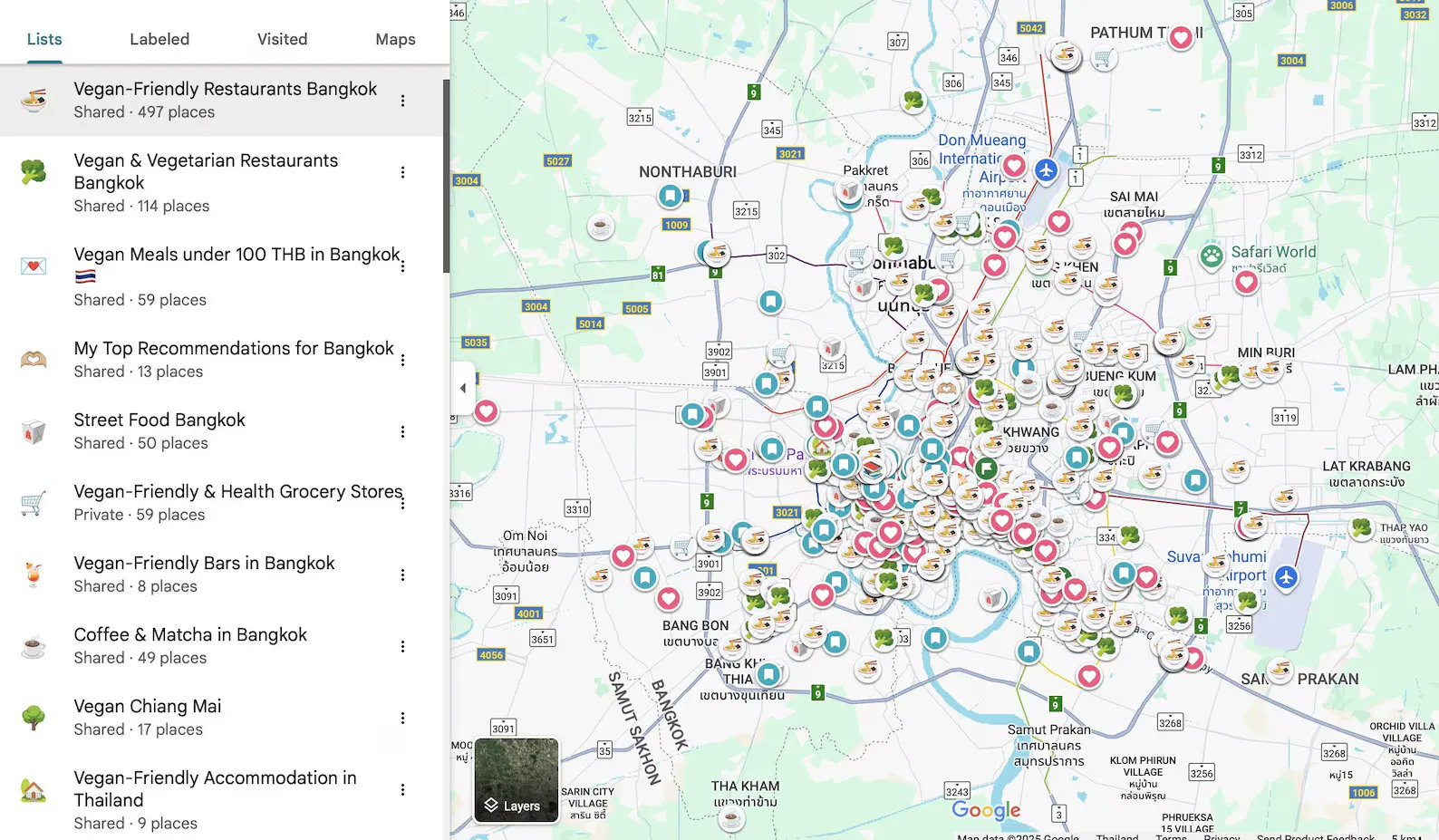
Task: Open the Coffee & Matcha in Bangkok list
Action: click(x=221, y=646)
